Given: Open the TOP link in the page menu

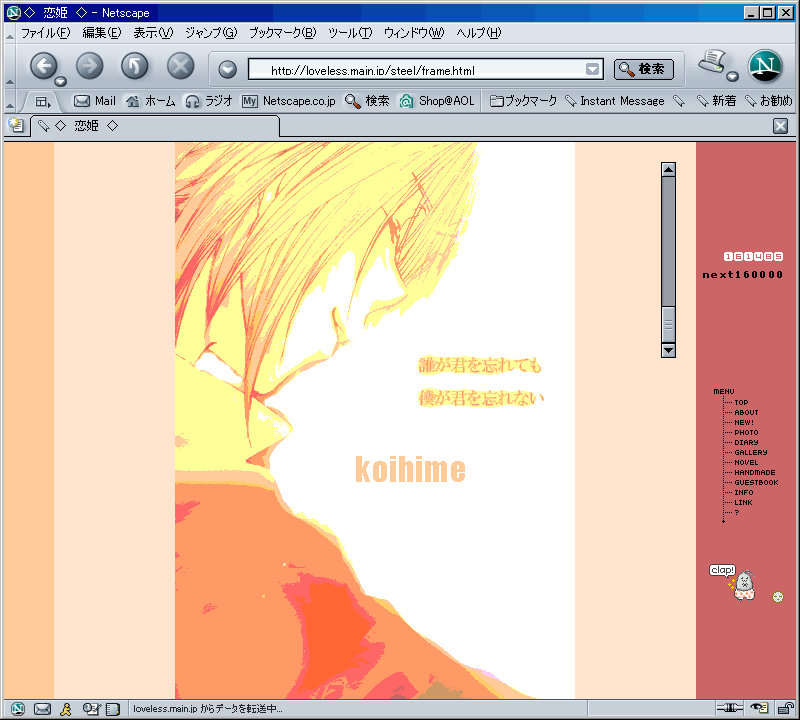Looking at the screenshot, I should click(x=741, y=403).
